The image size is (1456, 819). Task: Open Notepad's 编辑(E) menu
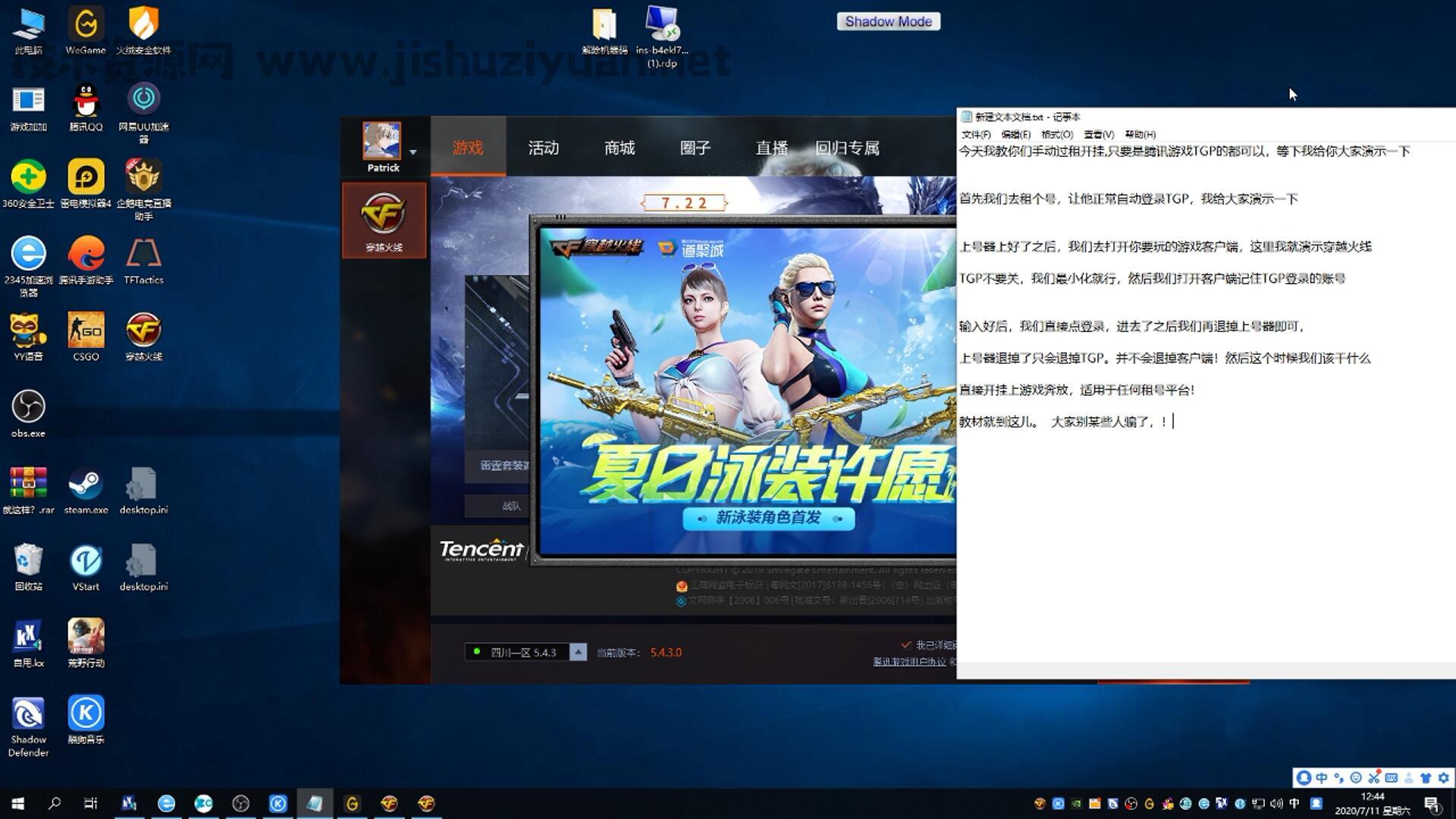tap(1016, 134)
